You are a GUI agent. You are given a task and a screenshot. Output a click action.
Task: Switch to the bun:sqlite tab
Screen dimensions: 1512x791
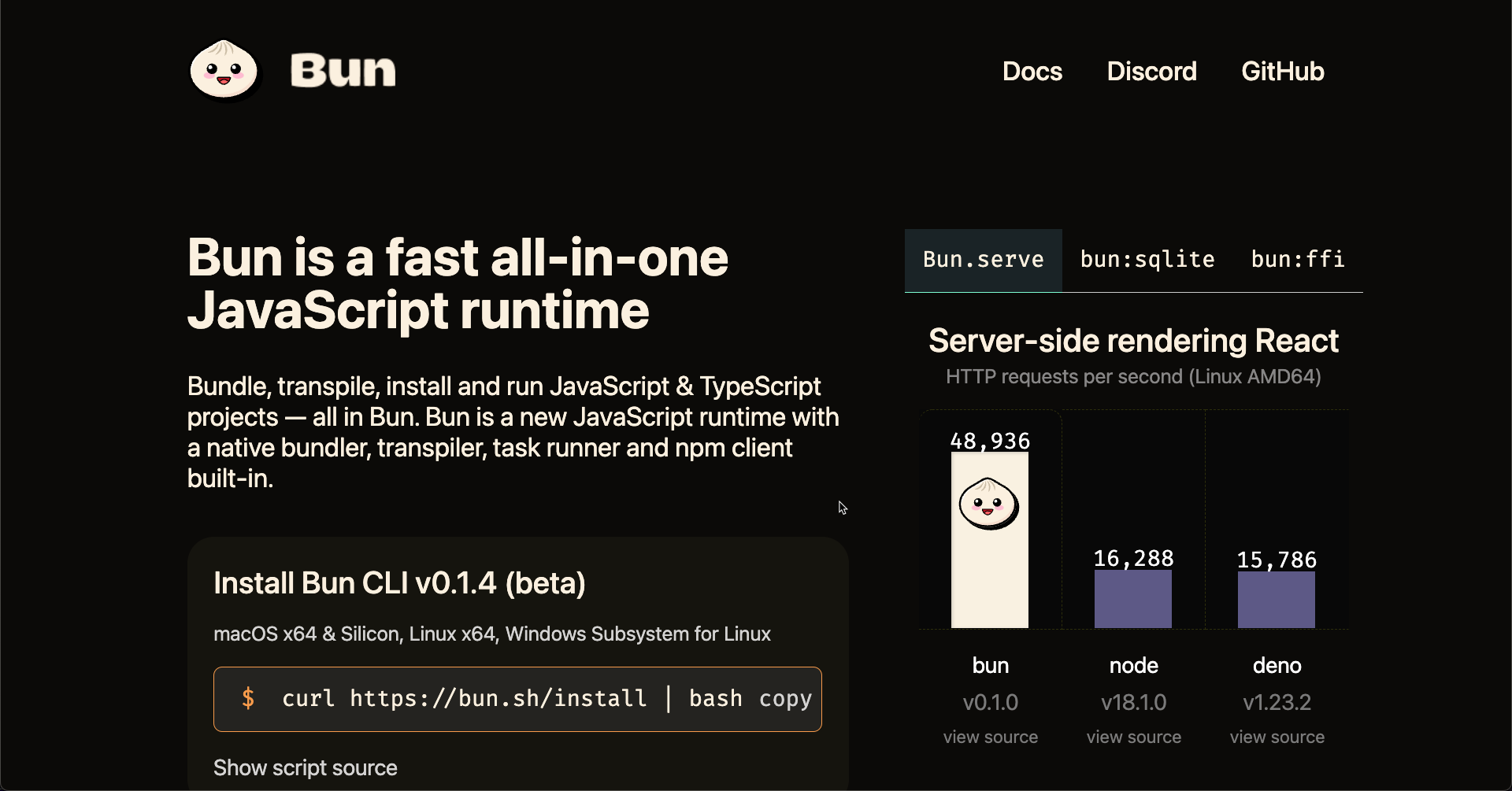[x=1147, y=261]
